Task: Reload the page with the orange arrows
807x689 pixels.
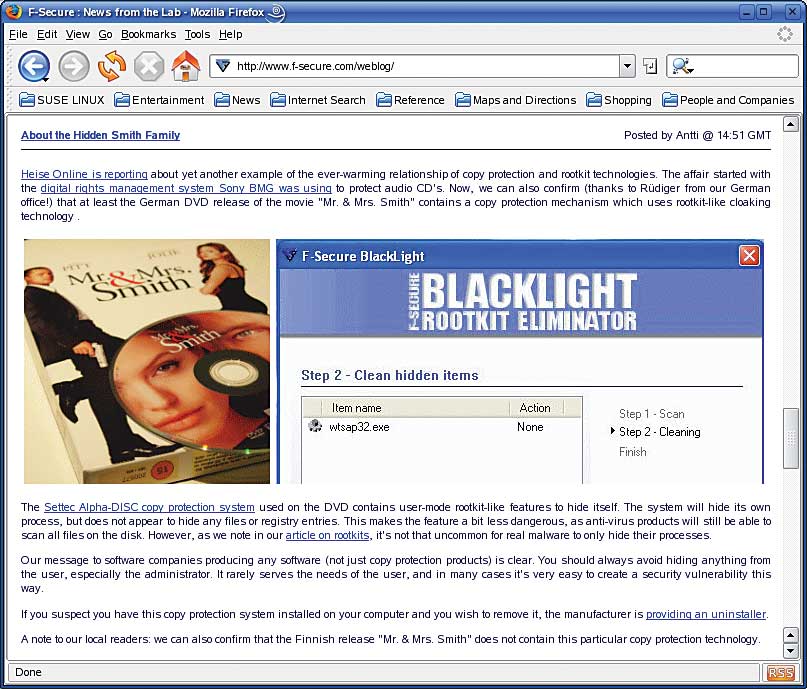Action: [x=112, y=66]
